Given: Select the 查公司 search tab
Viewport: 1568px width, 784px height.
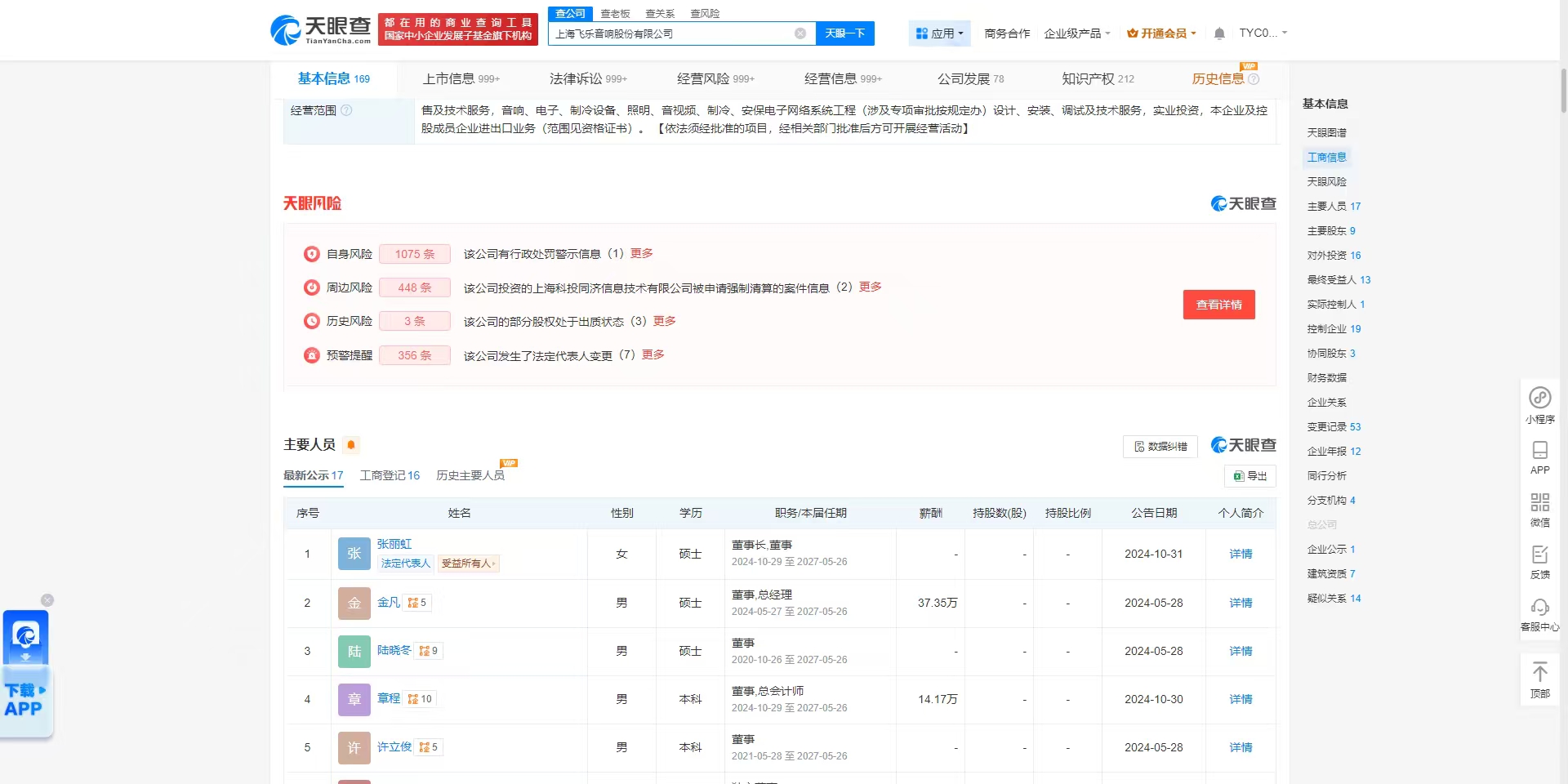Looking at the screenshot, I should point(570,13).
